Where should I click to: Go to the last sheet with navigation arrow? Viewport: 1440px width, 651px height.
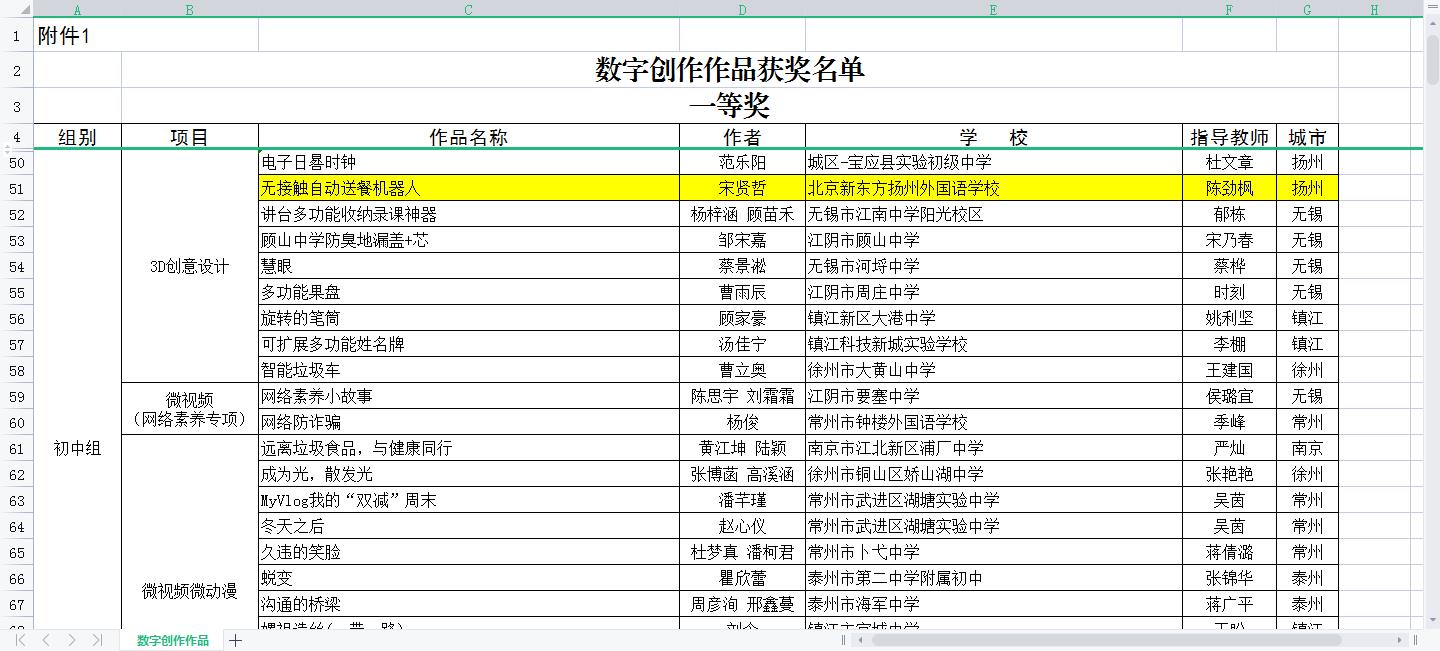[97, 640]
